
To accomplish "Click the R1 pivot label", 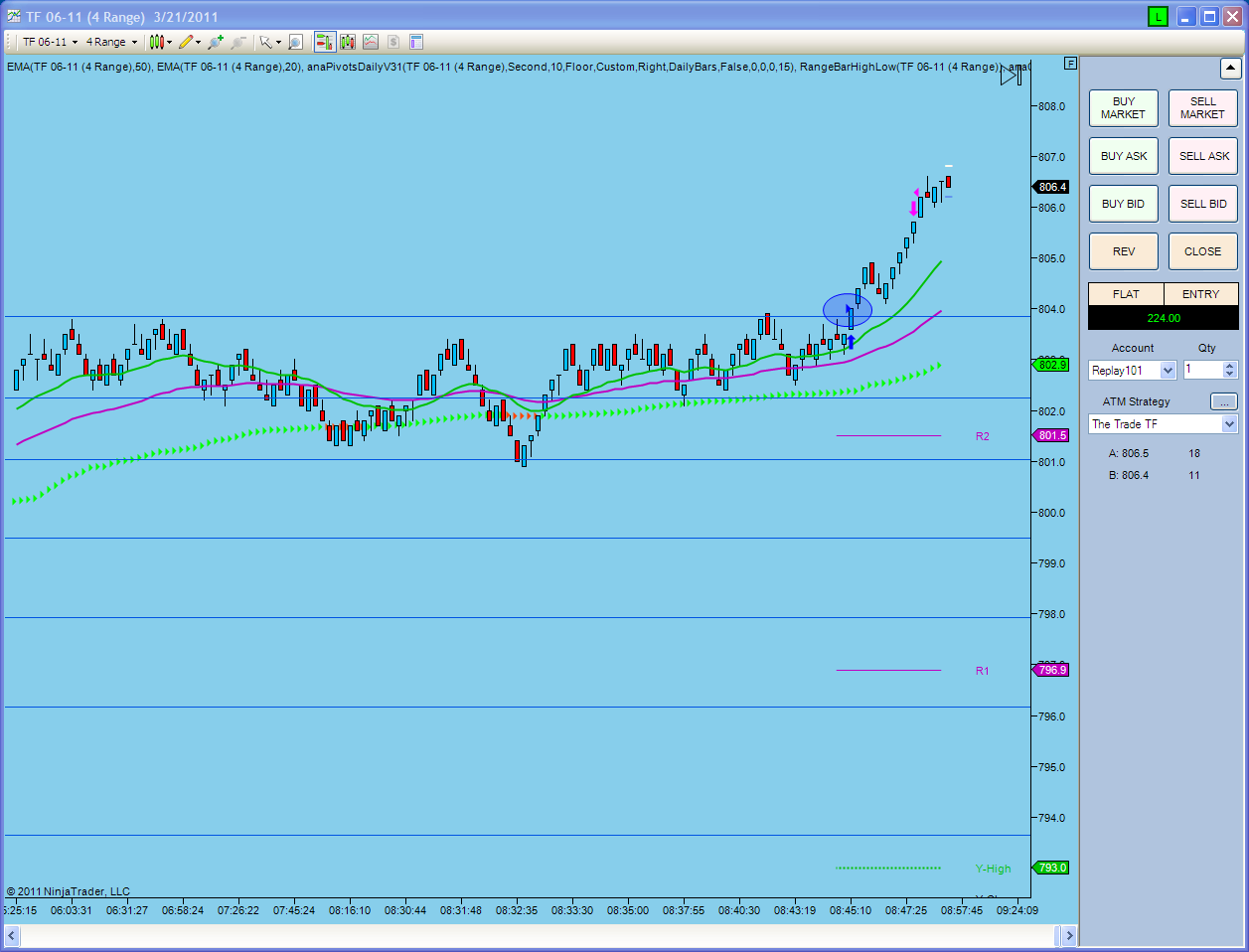I will (982, 671).
